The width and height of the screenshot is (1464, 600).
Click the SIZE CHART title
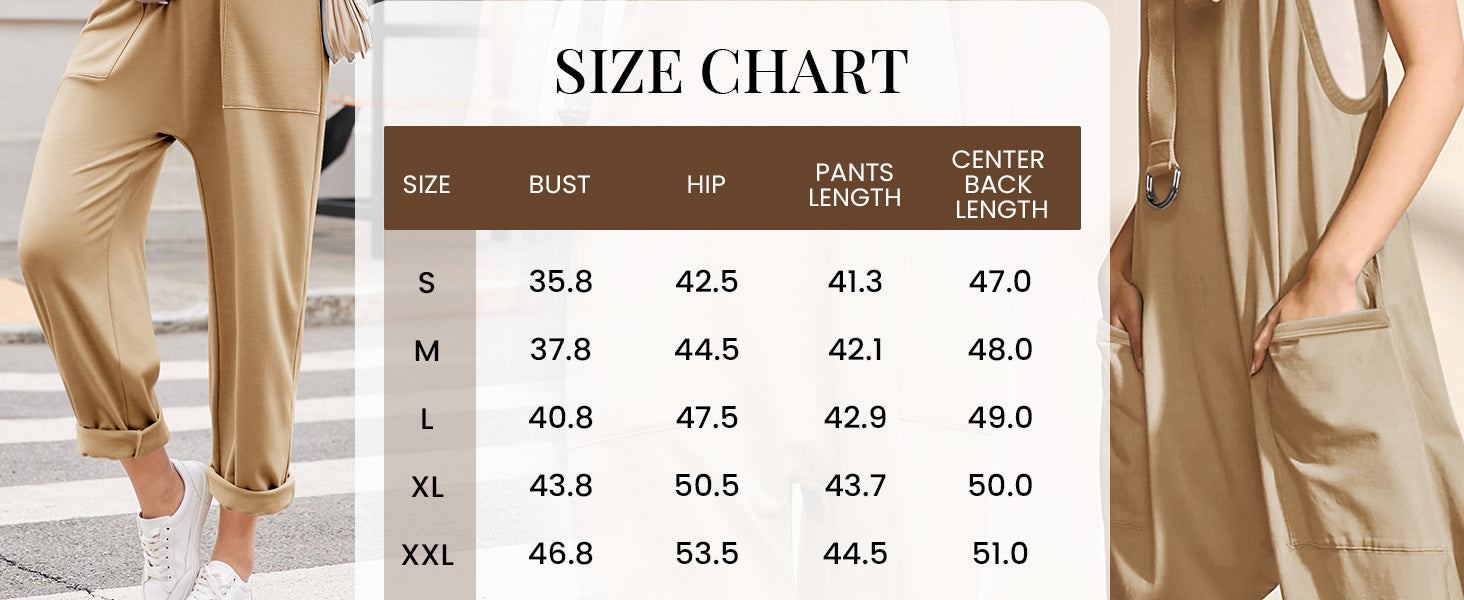731,72
